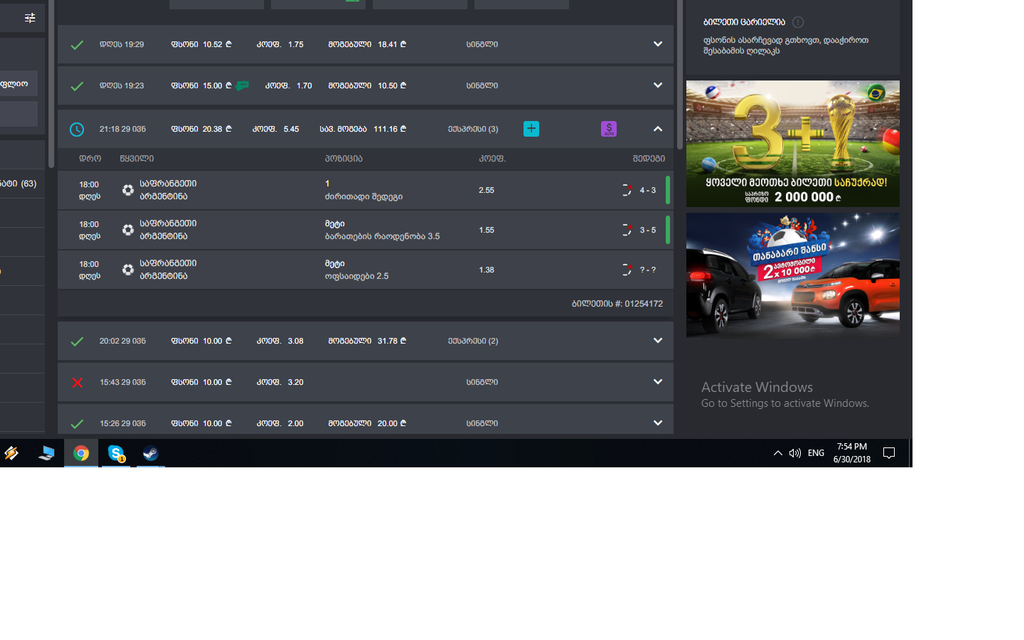Open the filter sliders icon in left sidebar
Image resolution: width=1024 pixels, height=640 pixels.
click(30, 18)
